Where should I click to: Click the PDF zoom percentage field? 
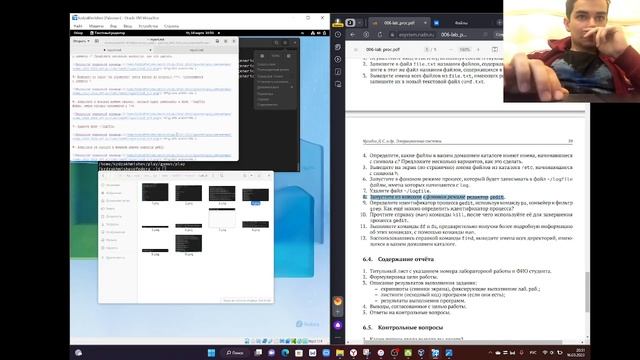(x=464, y=49)
